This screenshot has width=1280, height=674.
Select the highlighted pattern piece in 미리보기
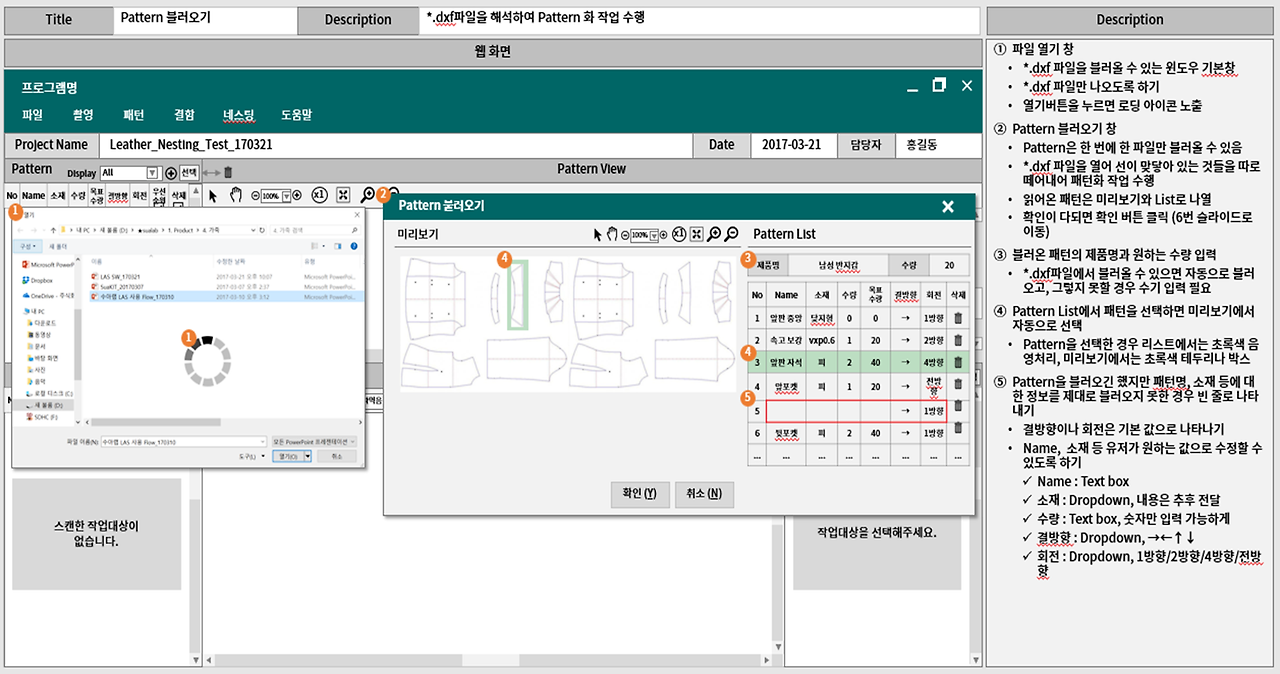point(517,297)
